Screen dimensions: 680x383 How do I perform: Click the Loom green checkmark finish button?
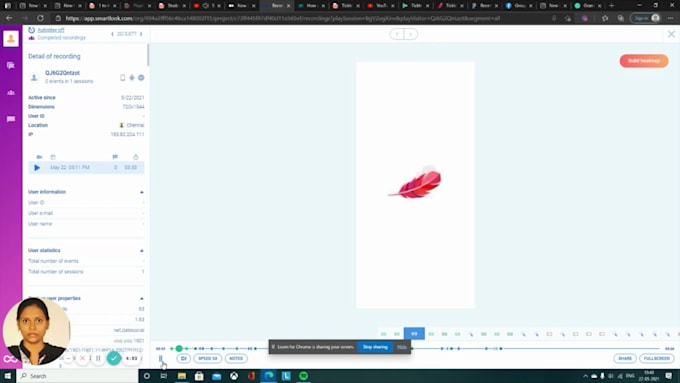click(114, 358)
